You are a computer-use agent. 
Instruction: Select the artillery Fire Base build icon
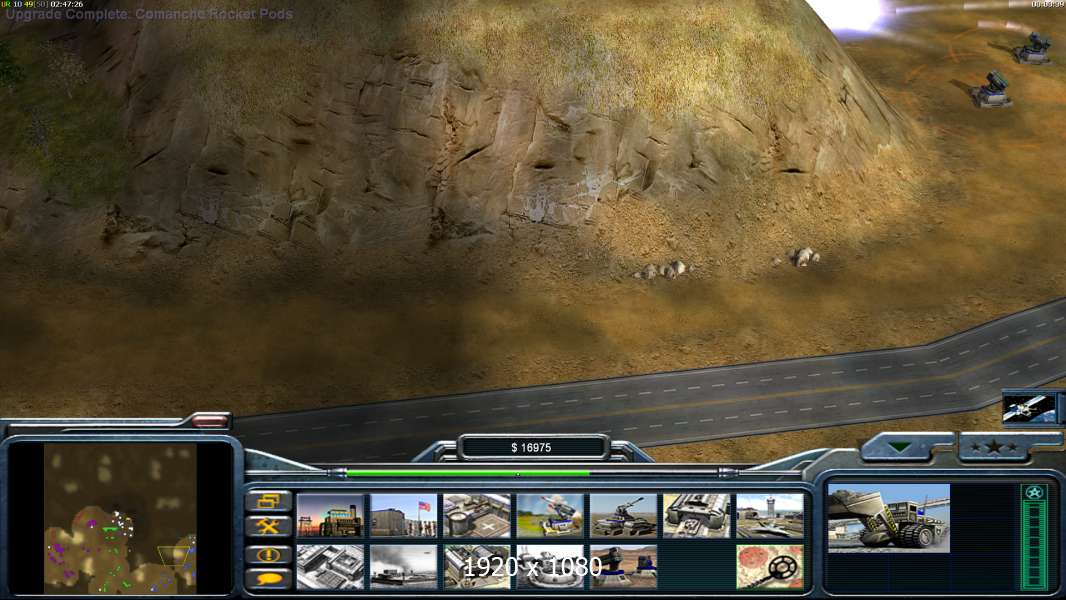(x=623, y=516)
